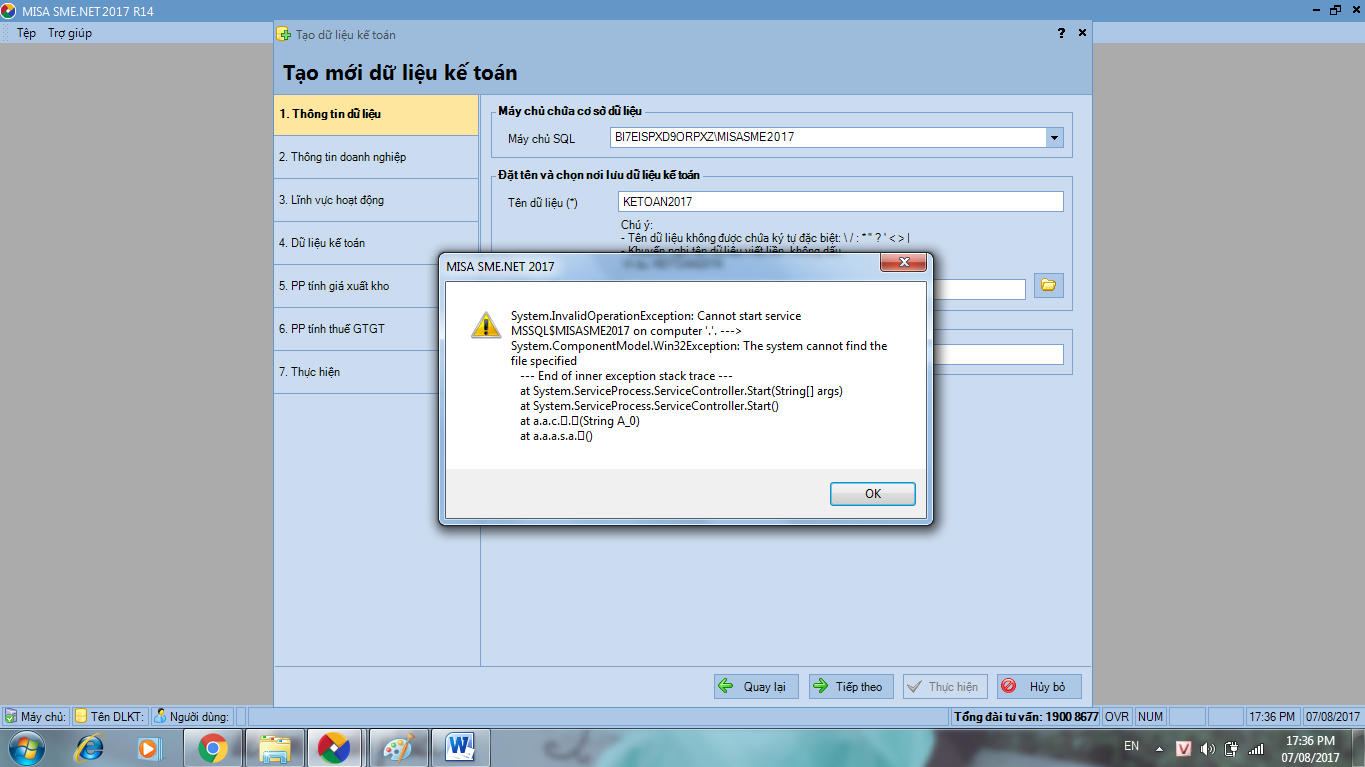Screen dimensions: 1365x767
Task: Click the Thực hiện button at bottom
Action: coord(944,687)
